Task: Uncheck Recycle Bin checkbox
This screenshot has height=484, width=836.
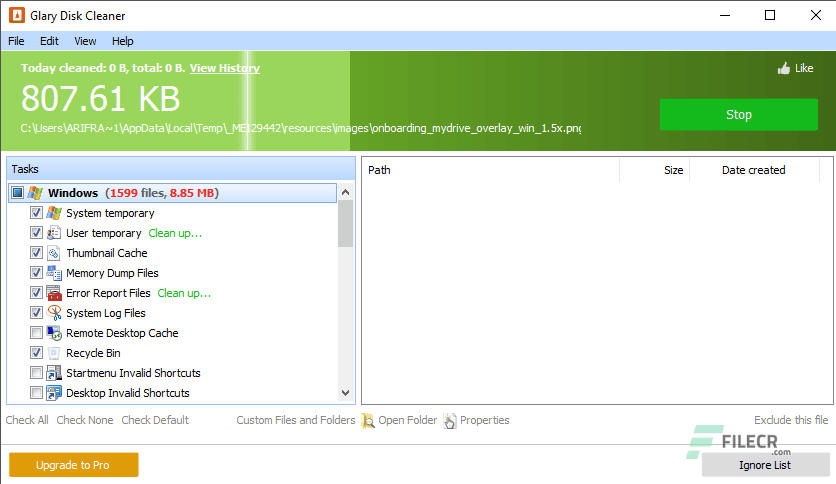Action: pos(36,353)
